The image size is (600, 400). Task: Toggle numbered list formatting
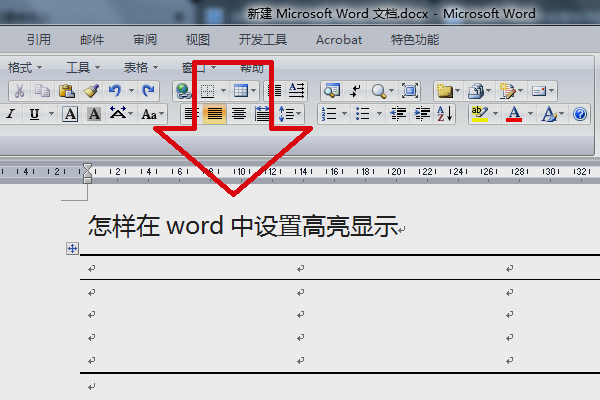329,114
